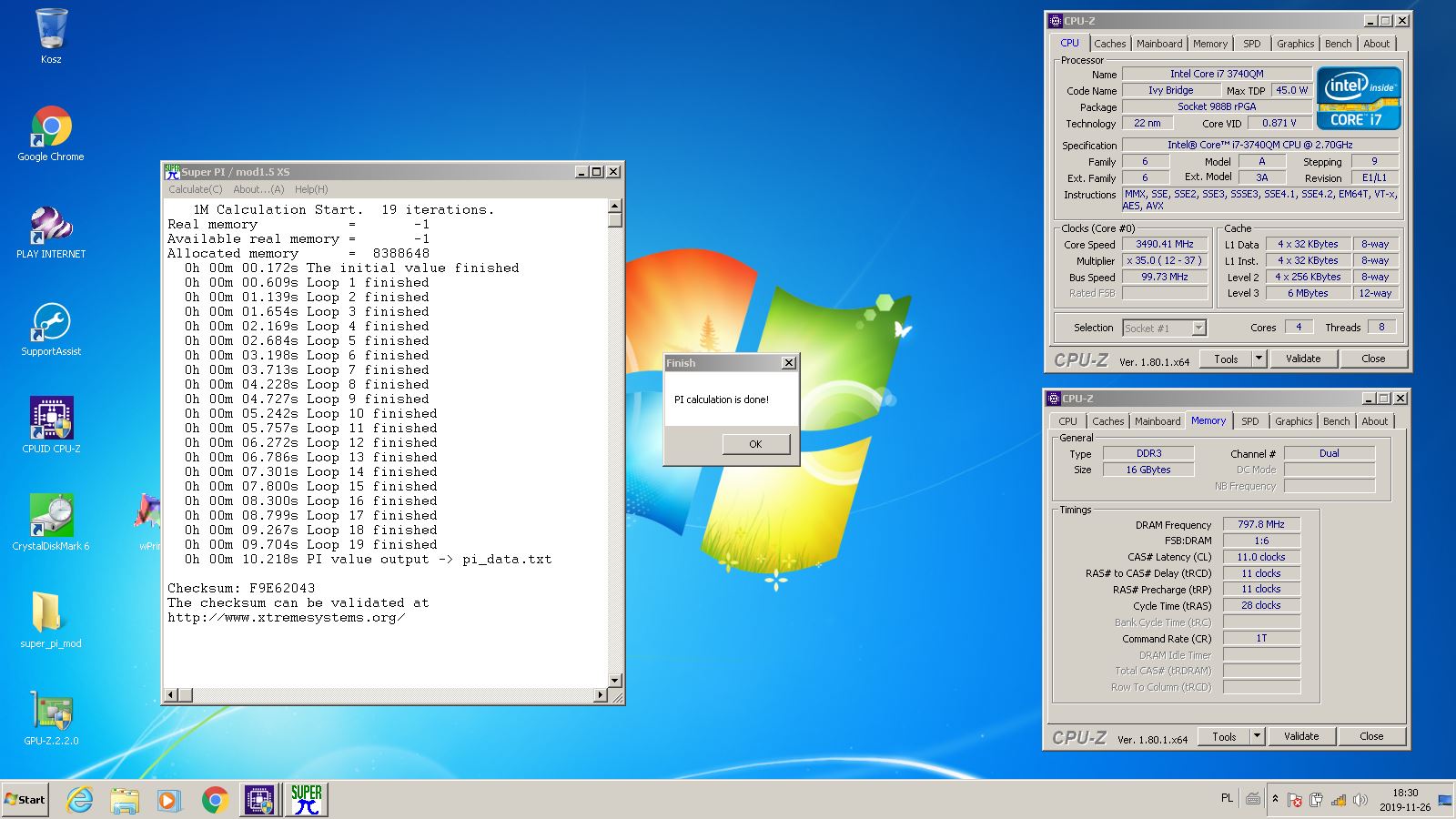Open PLAY INTERNET desktop shortcut
1456x819 pixels.
[x=51, y=232]
